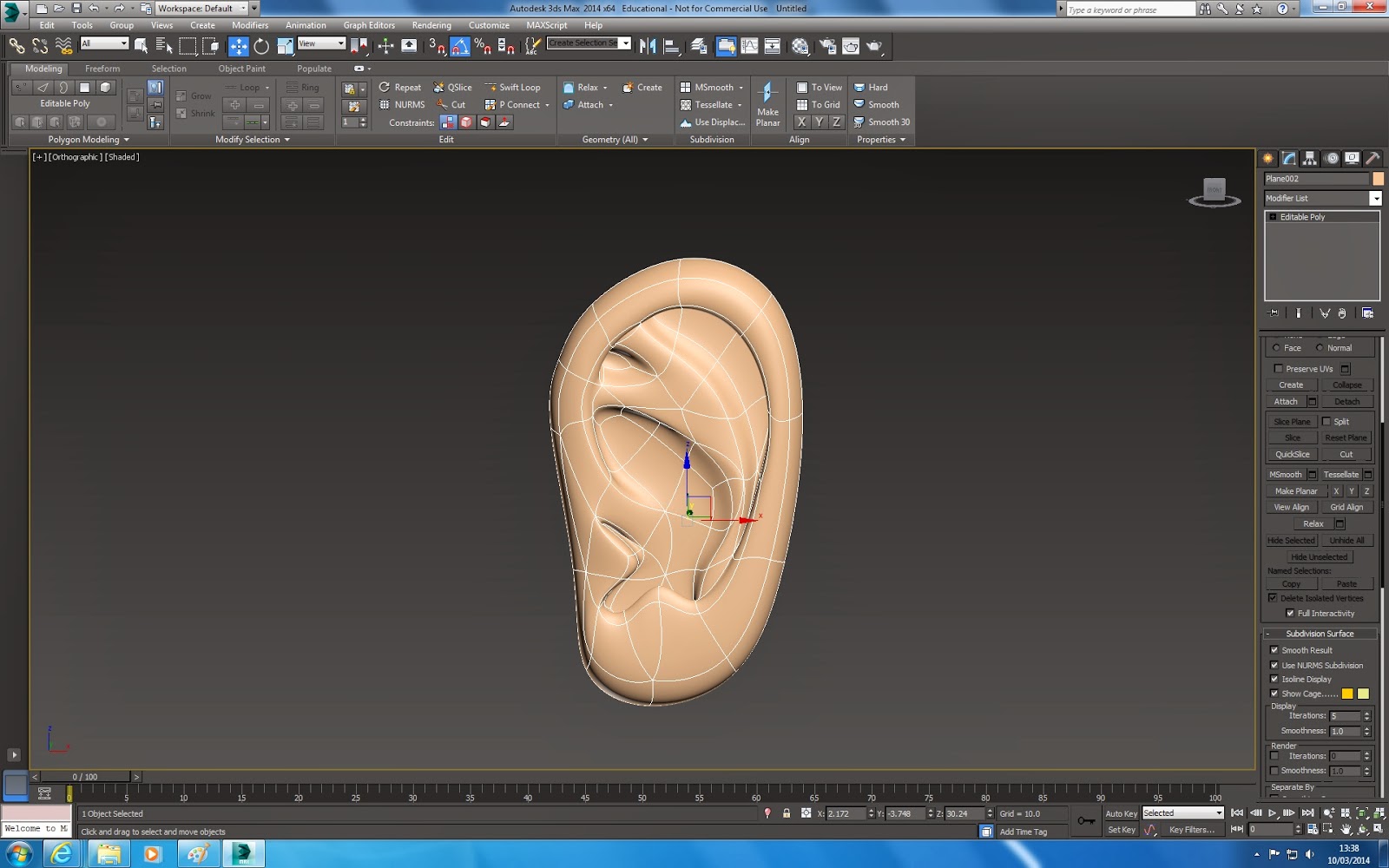Toggle Smooth Result checkbox
The image size is (1389, 868).
pos(1274,650)
